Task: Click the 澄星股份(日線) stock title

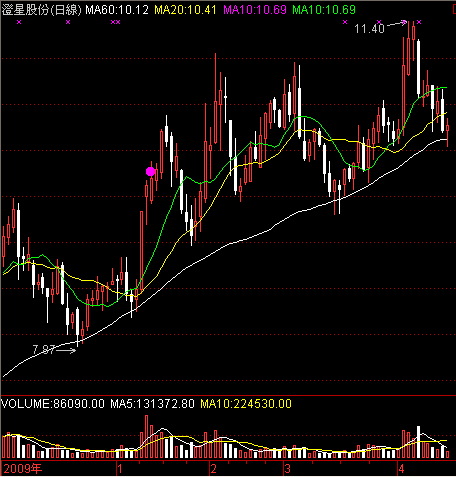Action: [x=42, y=10]
